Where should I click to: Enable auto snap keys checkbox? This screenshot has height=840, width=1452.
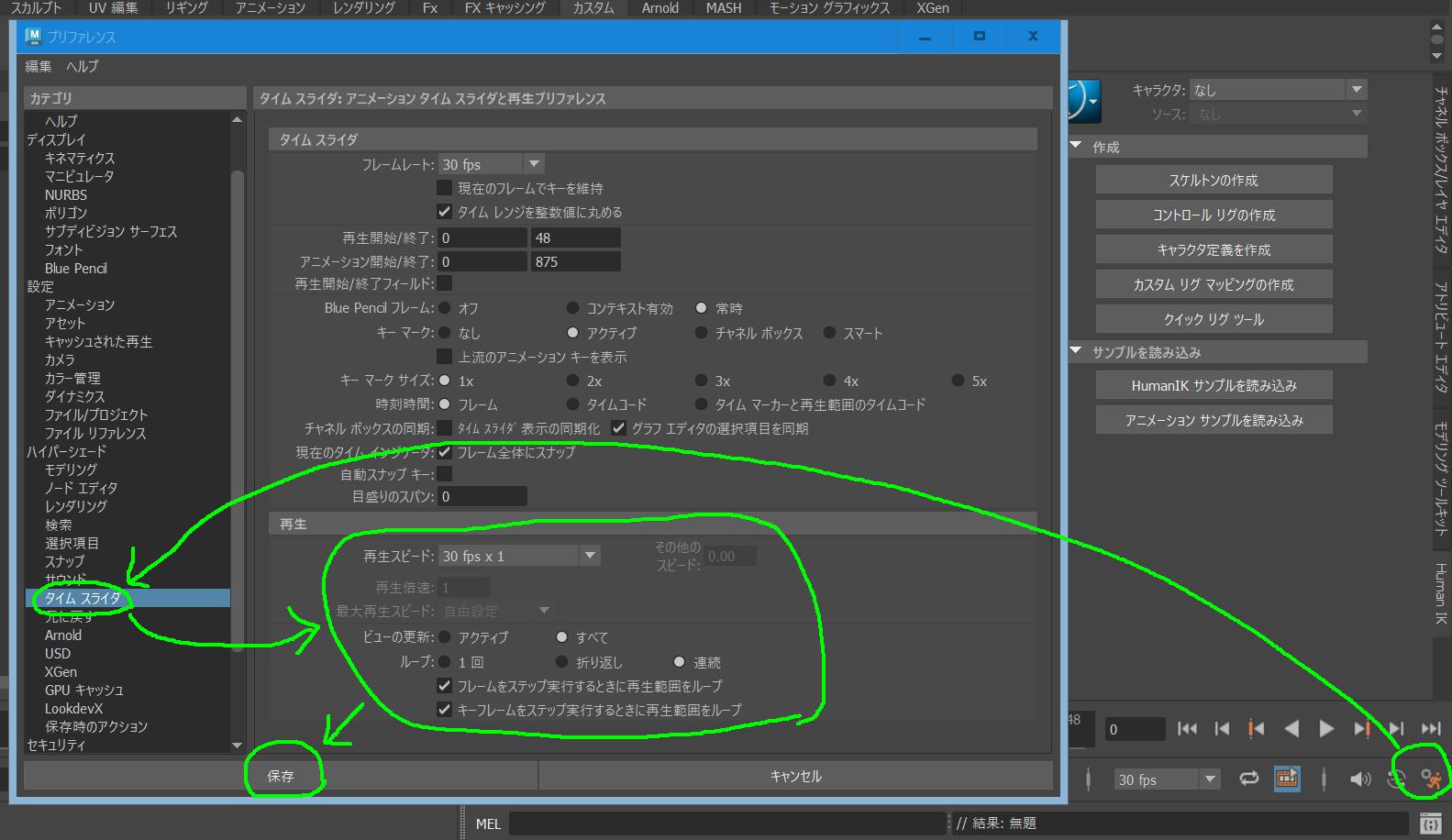pyautogui.click(x=445, y=474)
